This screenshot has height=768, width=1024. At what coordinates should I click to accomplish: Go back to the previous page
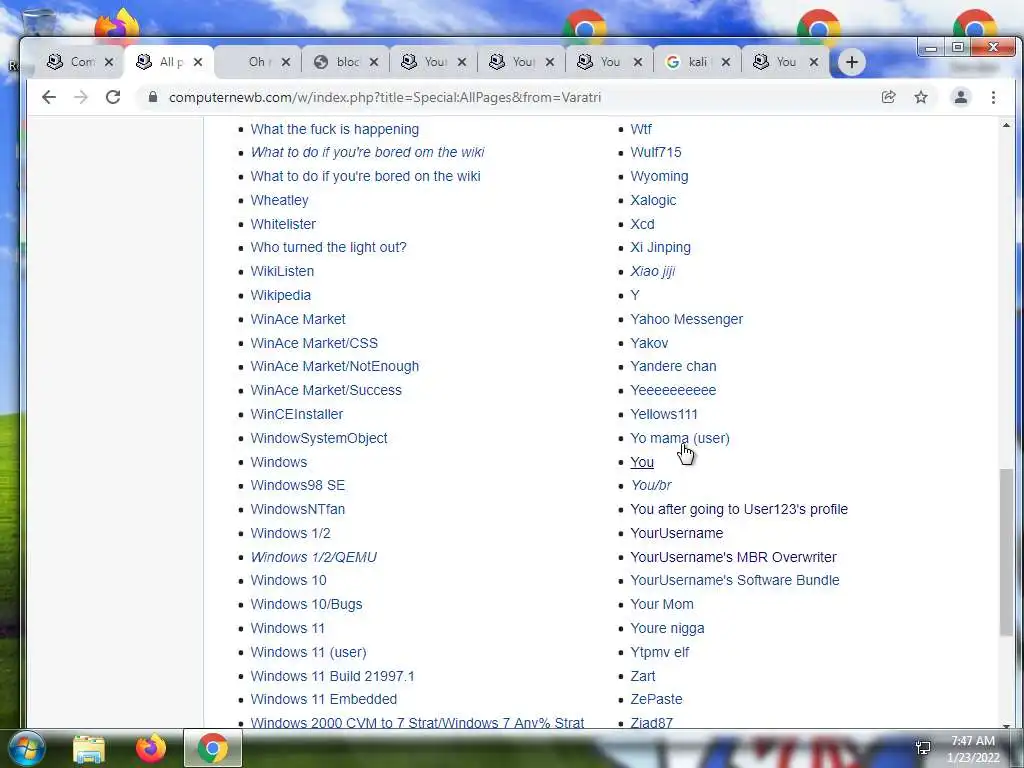point(49,97)
